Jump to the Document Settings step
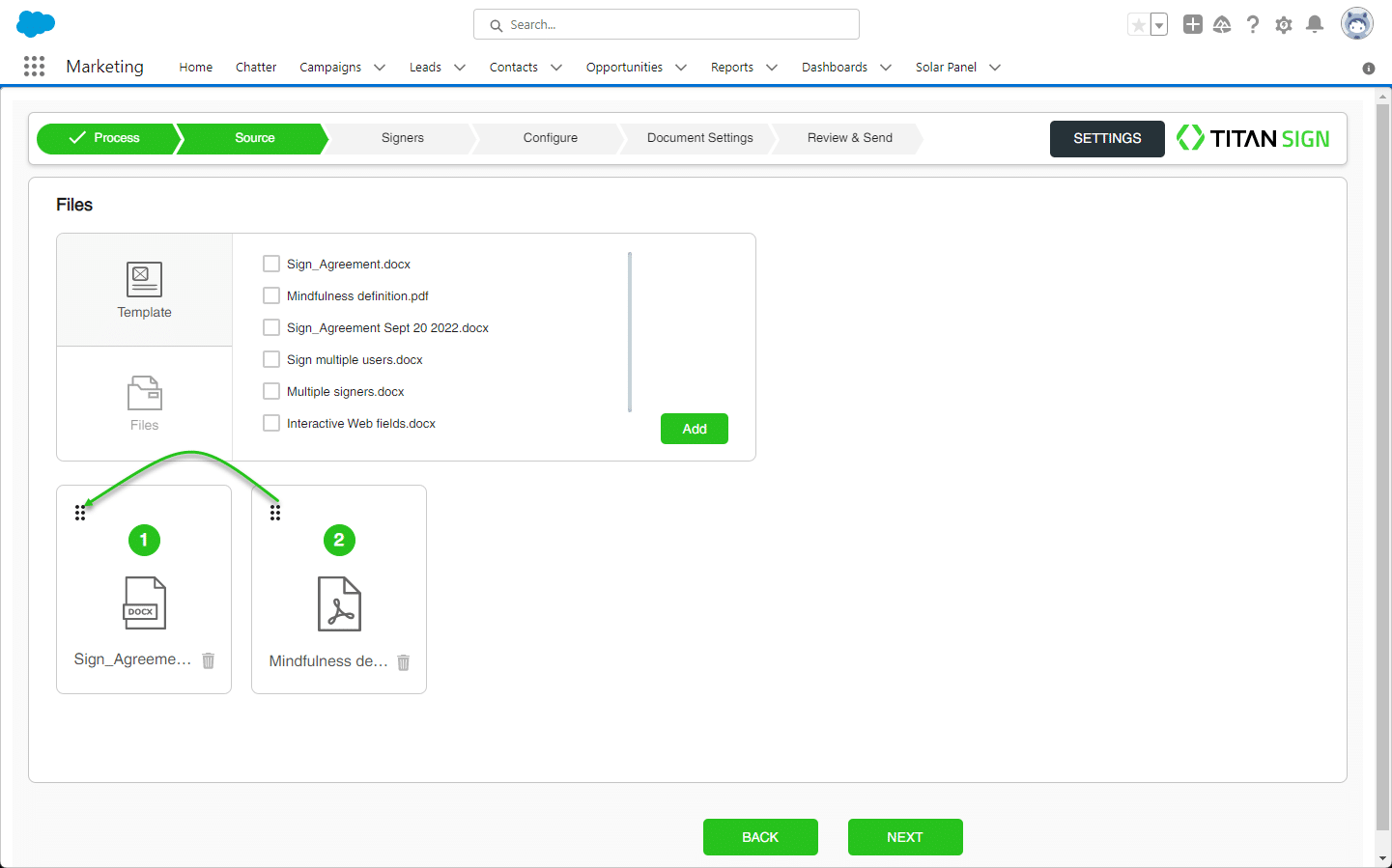This screenshot has height=868, width=1392. click(700, 138)
